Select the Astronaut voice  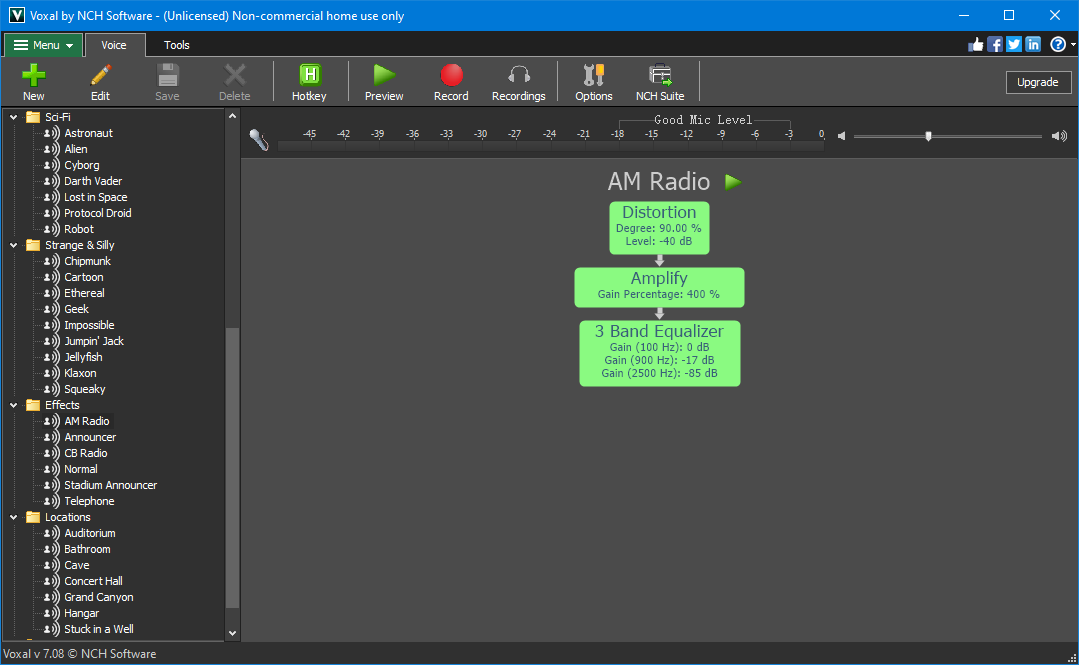coord(88,133)
